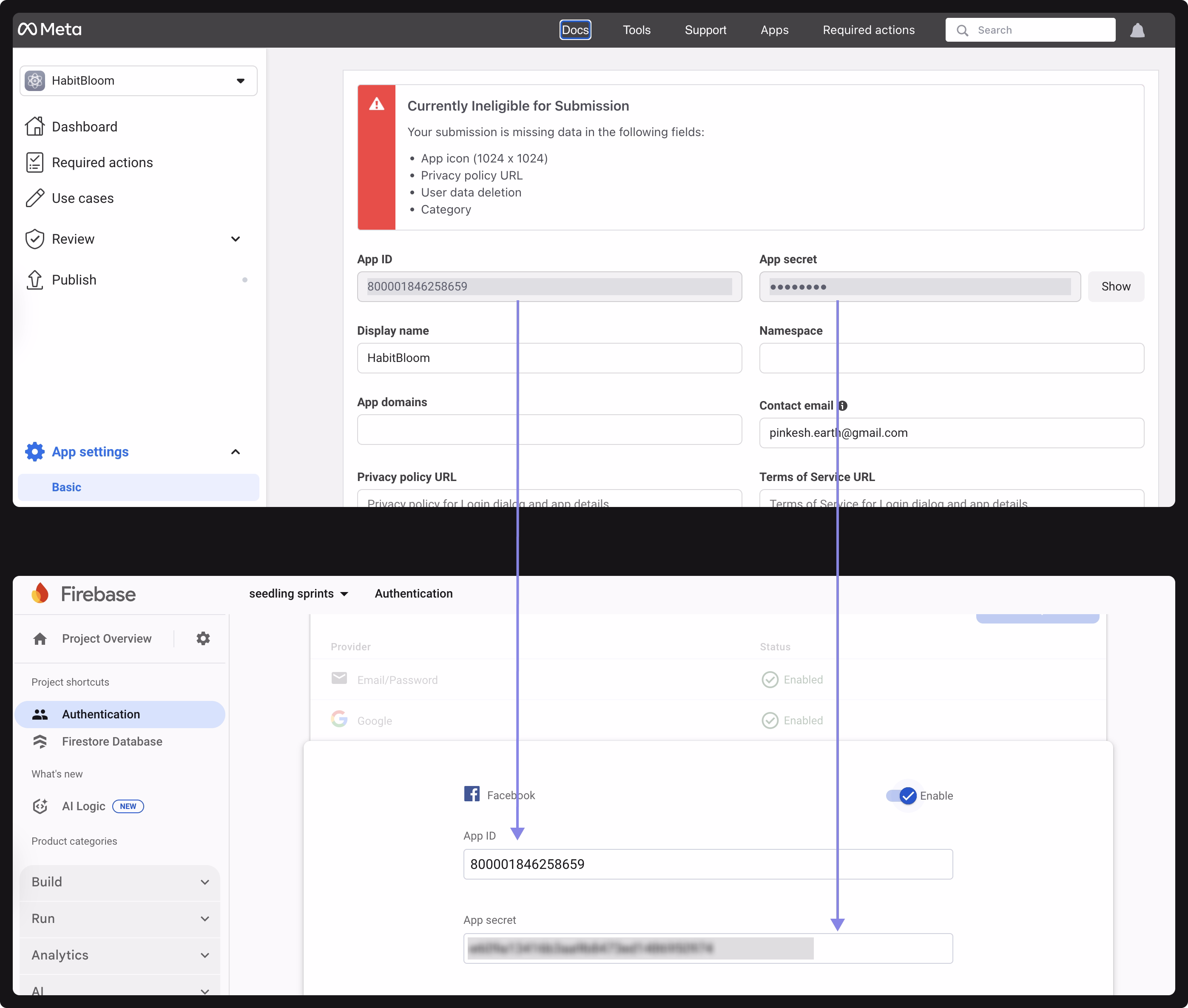Image resolution: width=1188 pixels, height=1008 pixels.
Task: Collapse the App settings section
Action: [235, 452]
